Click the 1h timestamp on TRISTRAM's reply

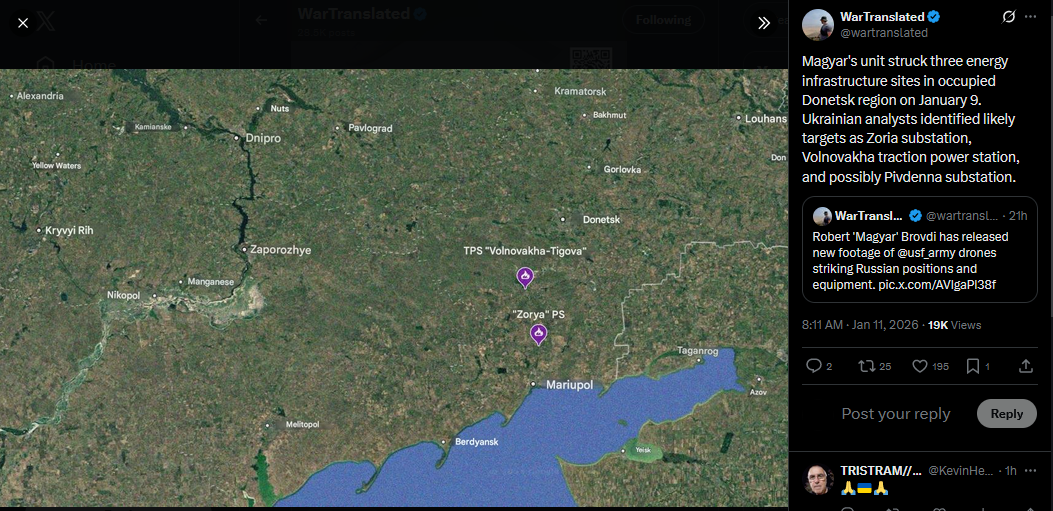pos(1011,471)
